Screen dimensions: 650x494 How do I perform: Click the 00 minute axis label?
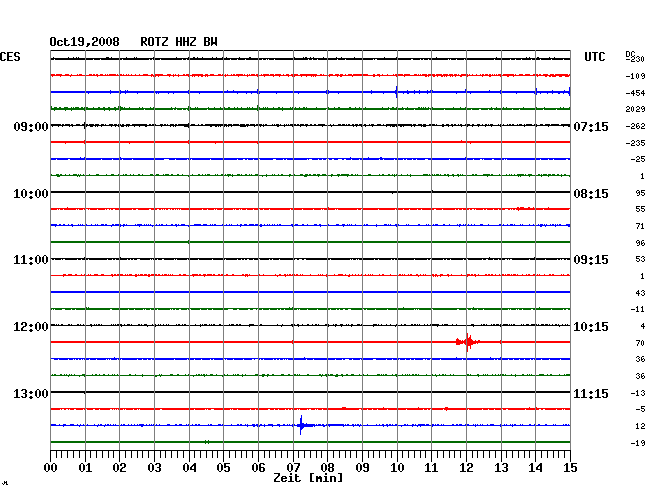(x=51, y=468)
